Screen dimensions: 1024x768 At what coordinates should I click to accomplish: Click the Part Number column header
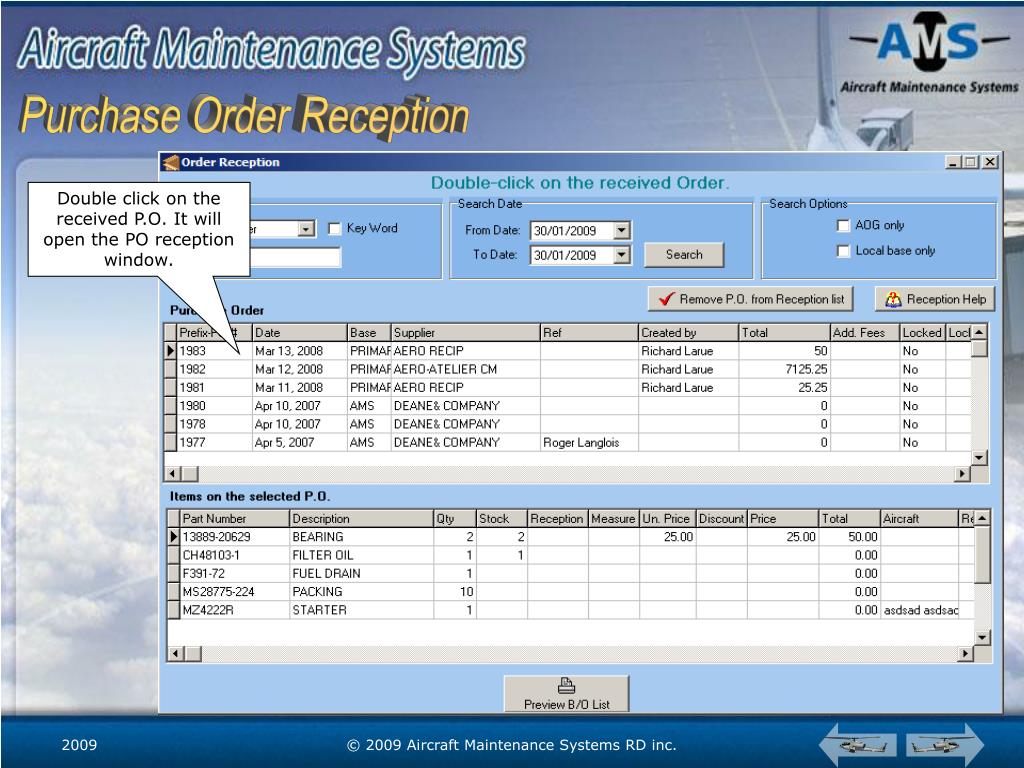234,519
